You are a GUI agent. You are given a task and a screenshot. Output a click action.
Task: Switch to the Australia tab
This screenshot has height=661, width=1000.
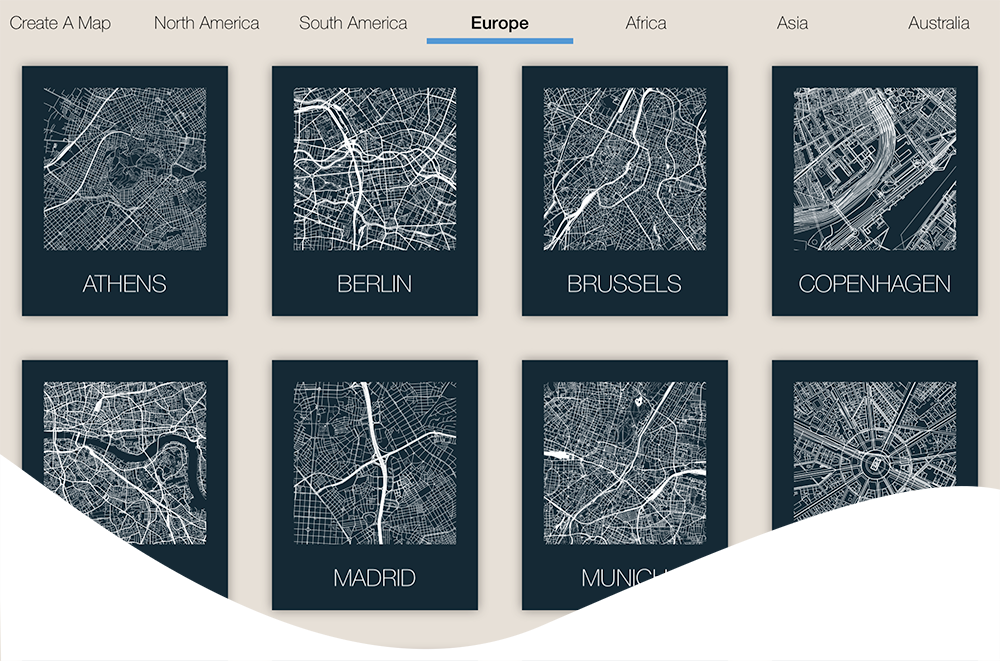pos(938,23)
